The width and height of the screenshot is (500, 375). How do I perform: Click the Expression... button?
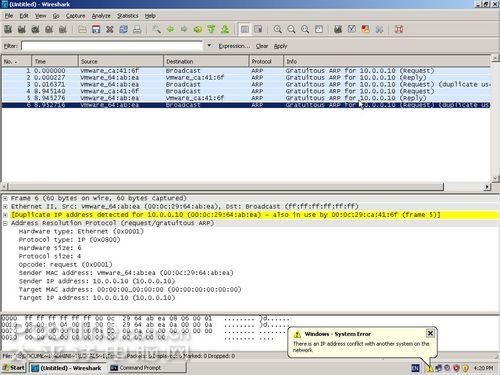(234, 46)
